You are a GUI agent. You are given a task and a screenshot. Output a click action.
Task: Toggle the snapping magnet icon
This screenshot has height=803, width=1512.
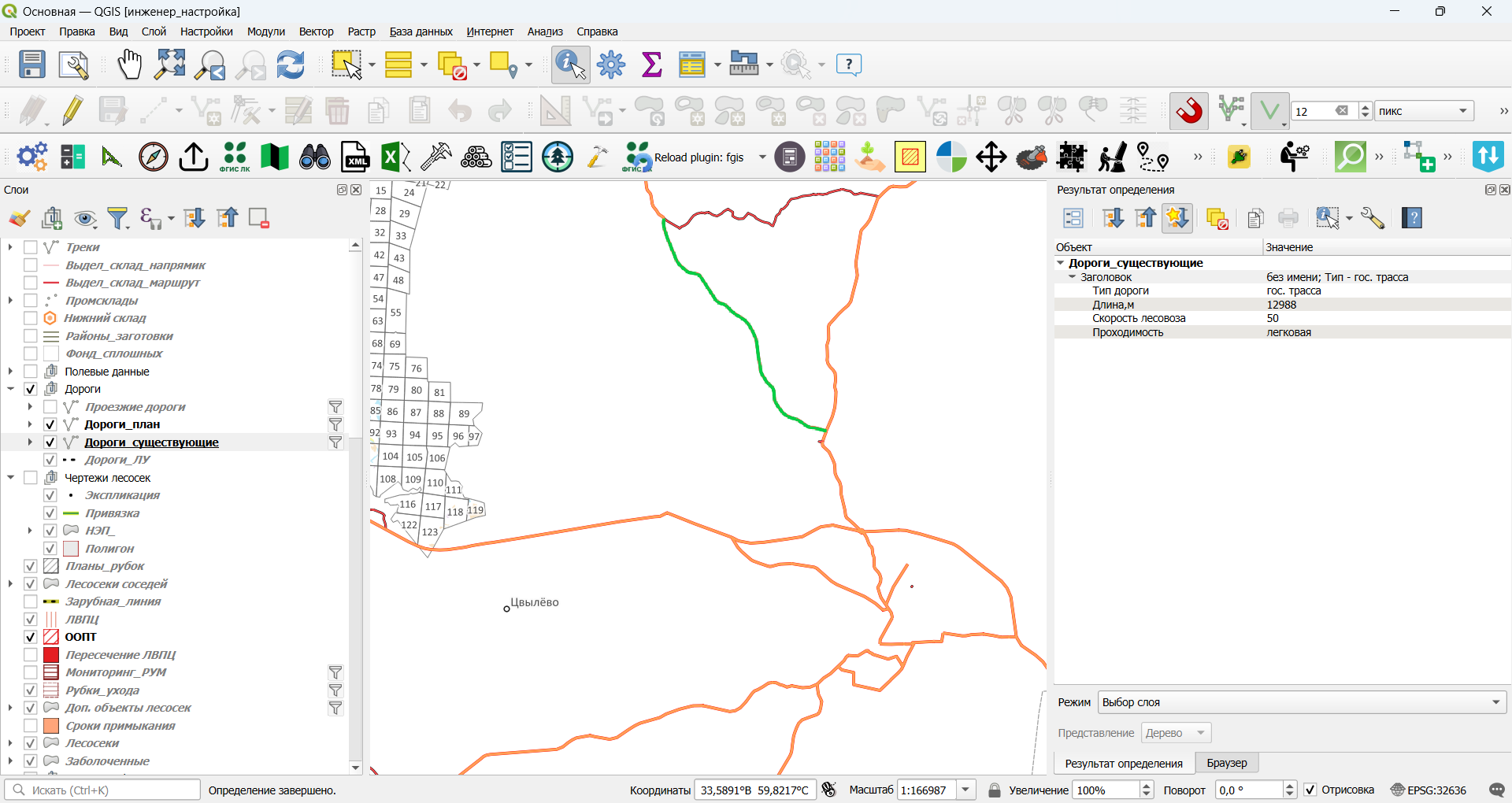[1190, 111]
